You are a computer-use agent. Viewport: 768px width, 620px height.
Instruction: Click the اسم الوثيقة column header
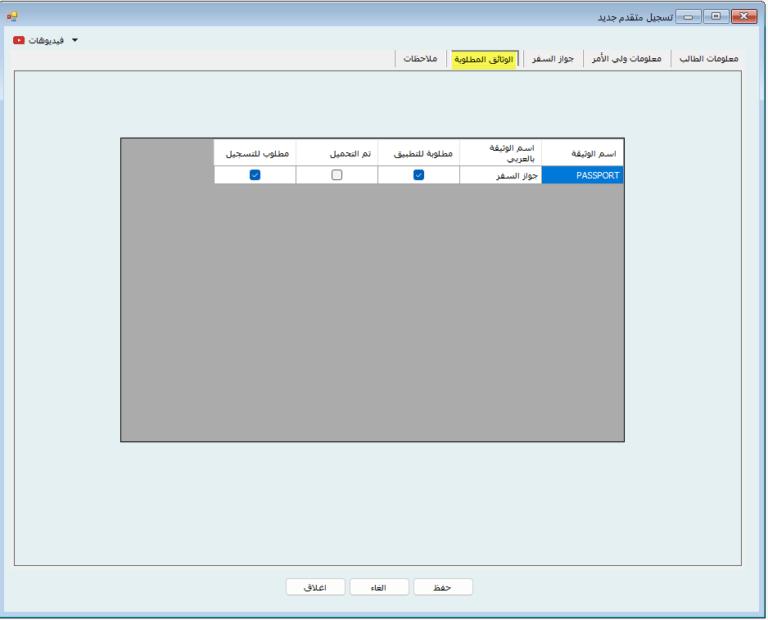pyautogui.click(x=582, y=153)
